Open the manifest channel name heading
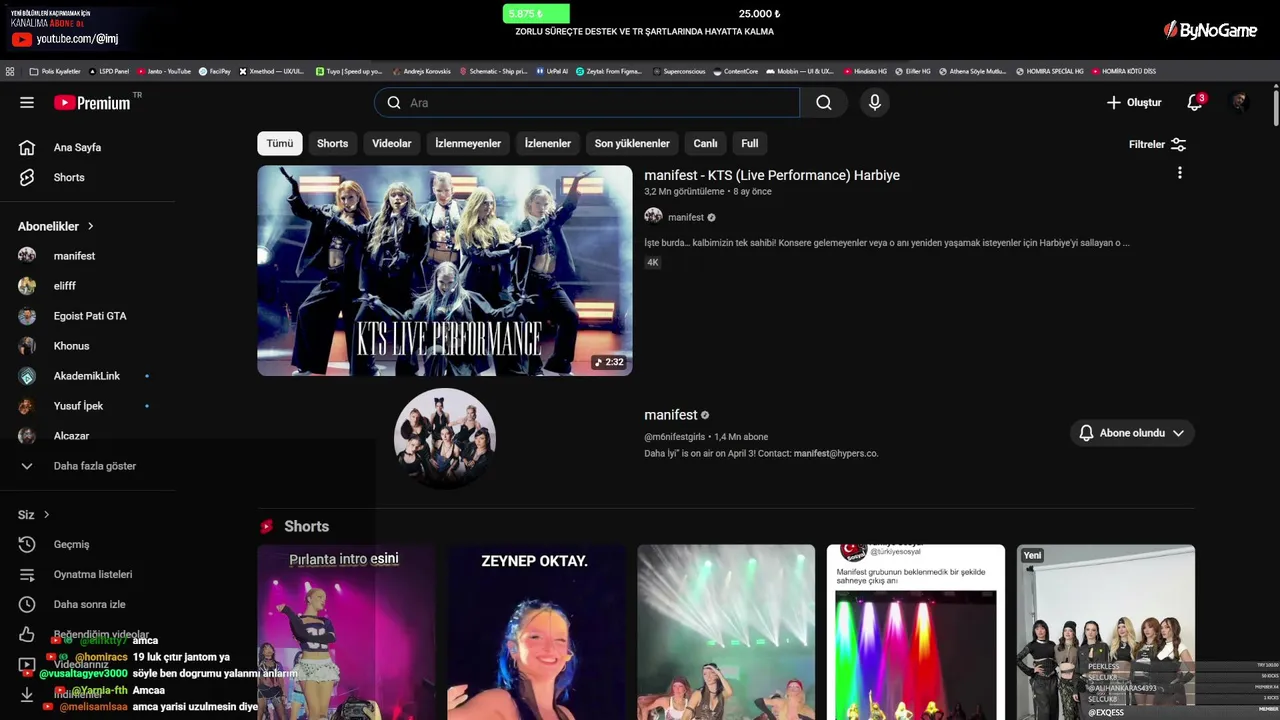This screenshot has width=1280, height=720. 671,415
